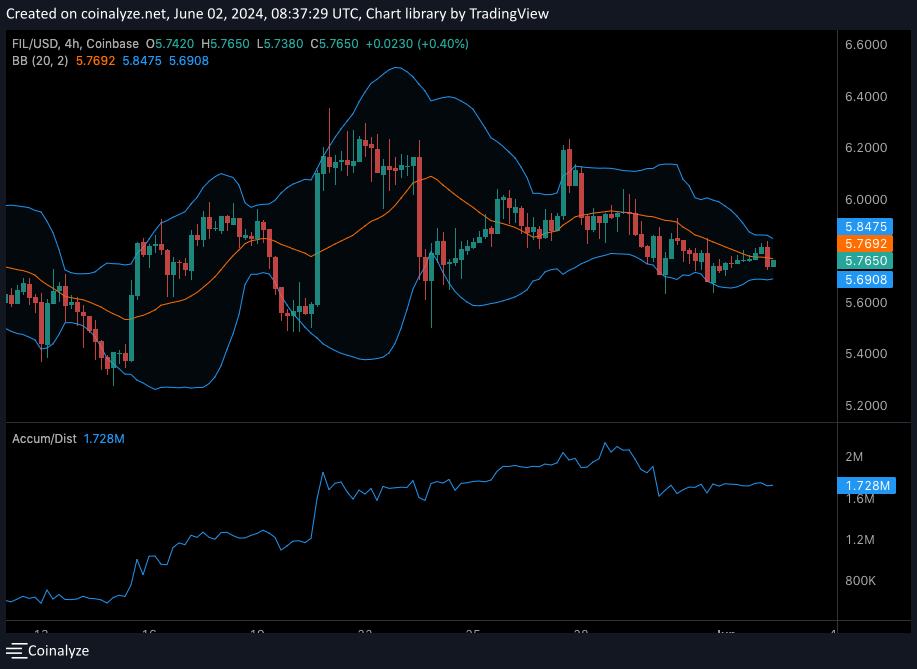Click the 800K label on Accum/Dist scale

click(860, 581)
